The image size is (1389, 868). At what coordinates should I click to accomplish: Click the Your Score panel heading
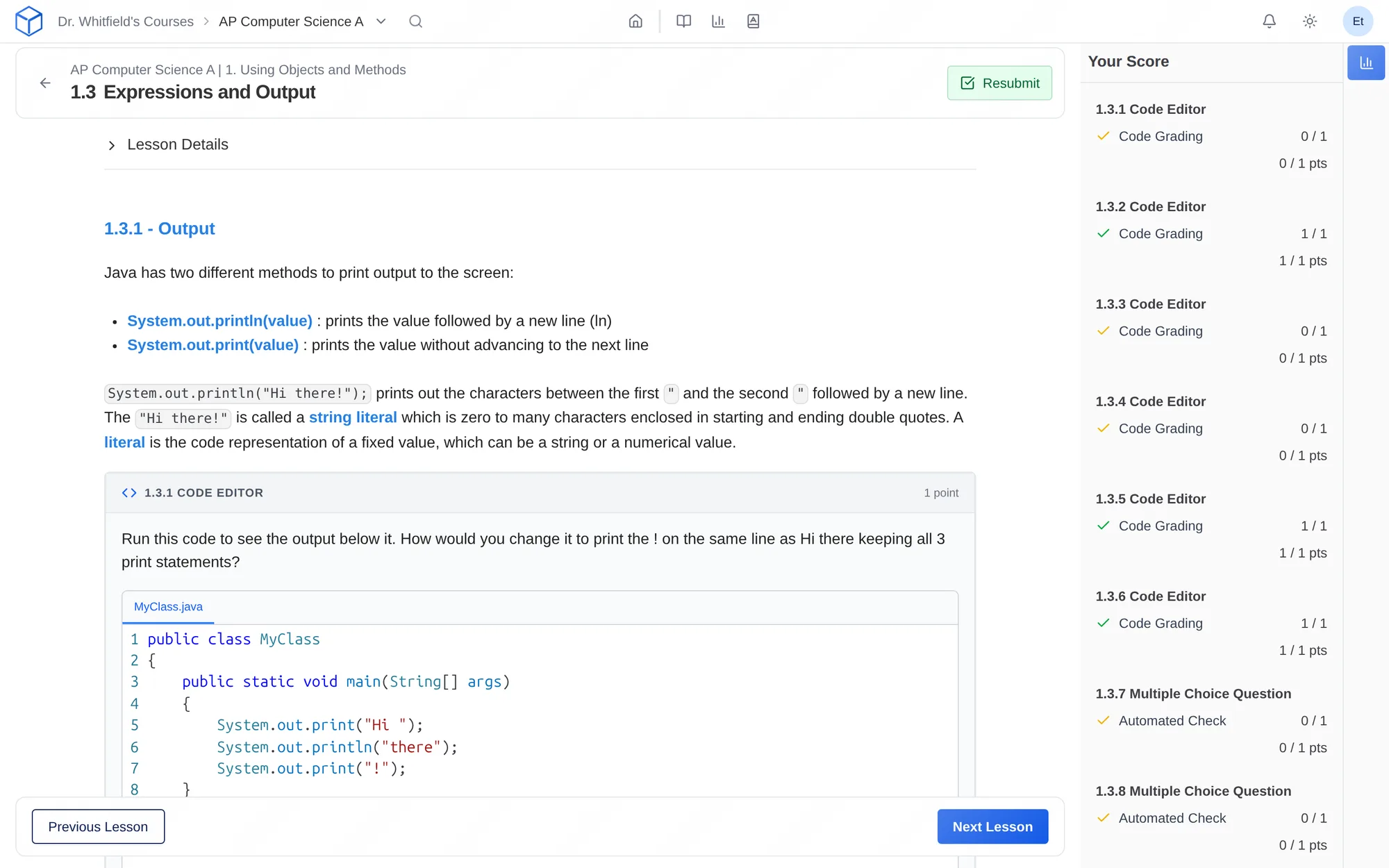pyautogui.click(x=1128, y=61)
